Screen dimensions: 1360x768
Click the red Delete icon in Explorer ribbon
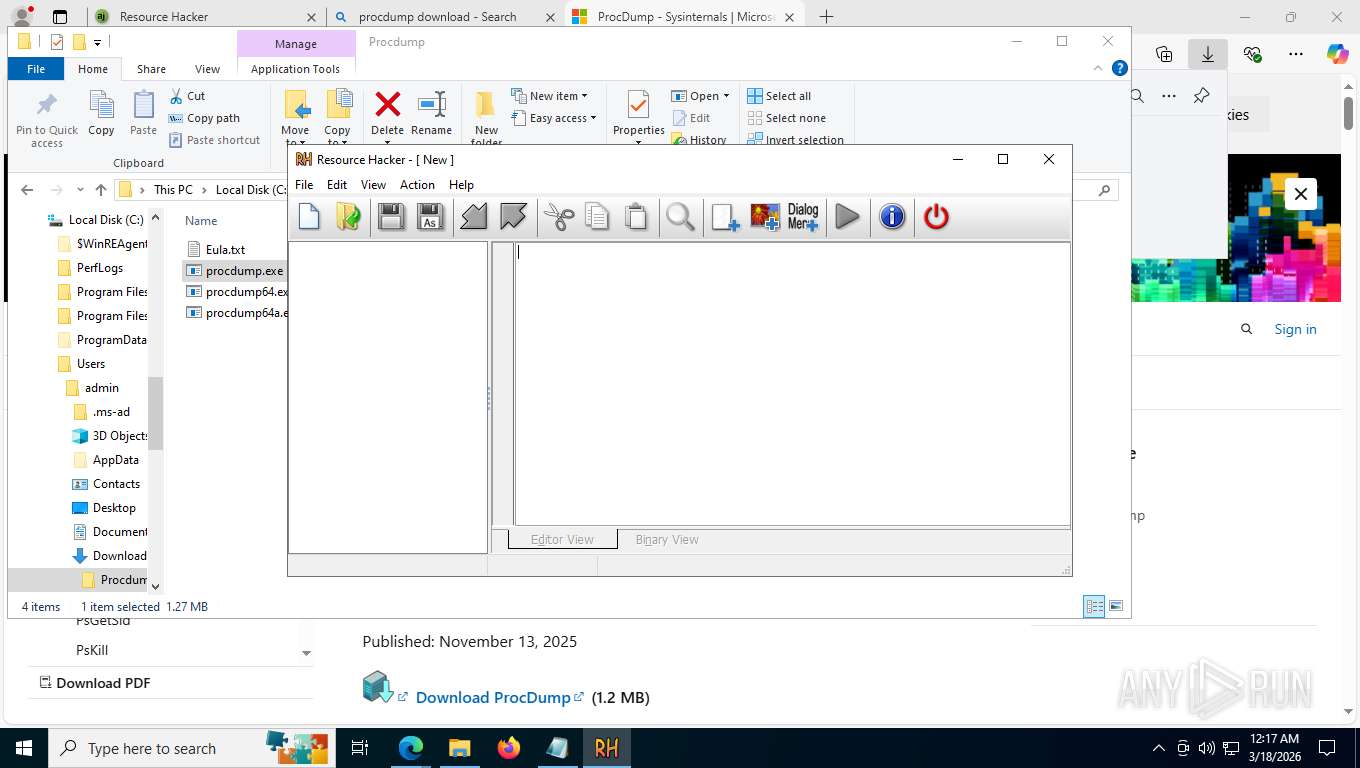pyautogui.click(x=387, y=113)
